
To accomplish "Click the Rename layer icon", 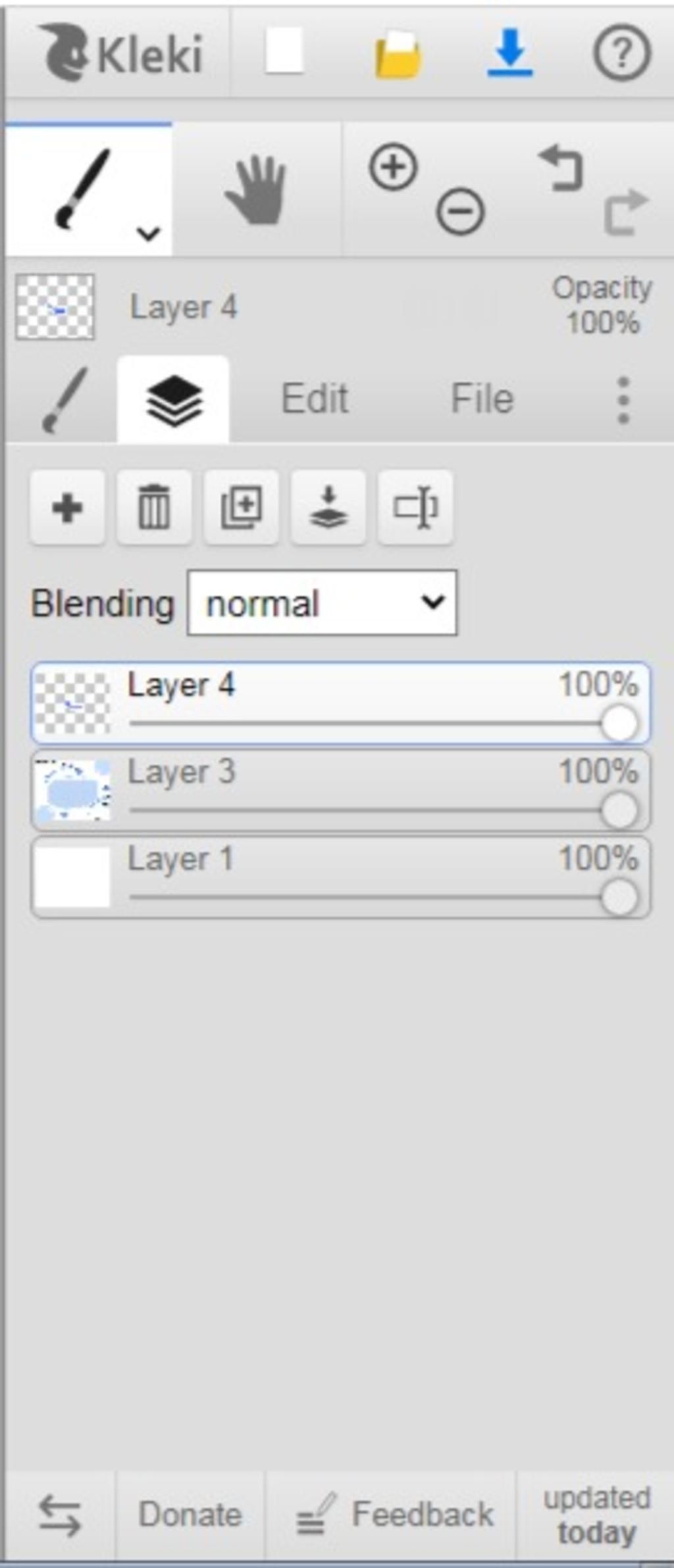I will [415, 507].
